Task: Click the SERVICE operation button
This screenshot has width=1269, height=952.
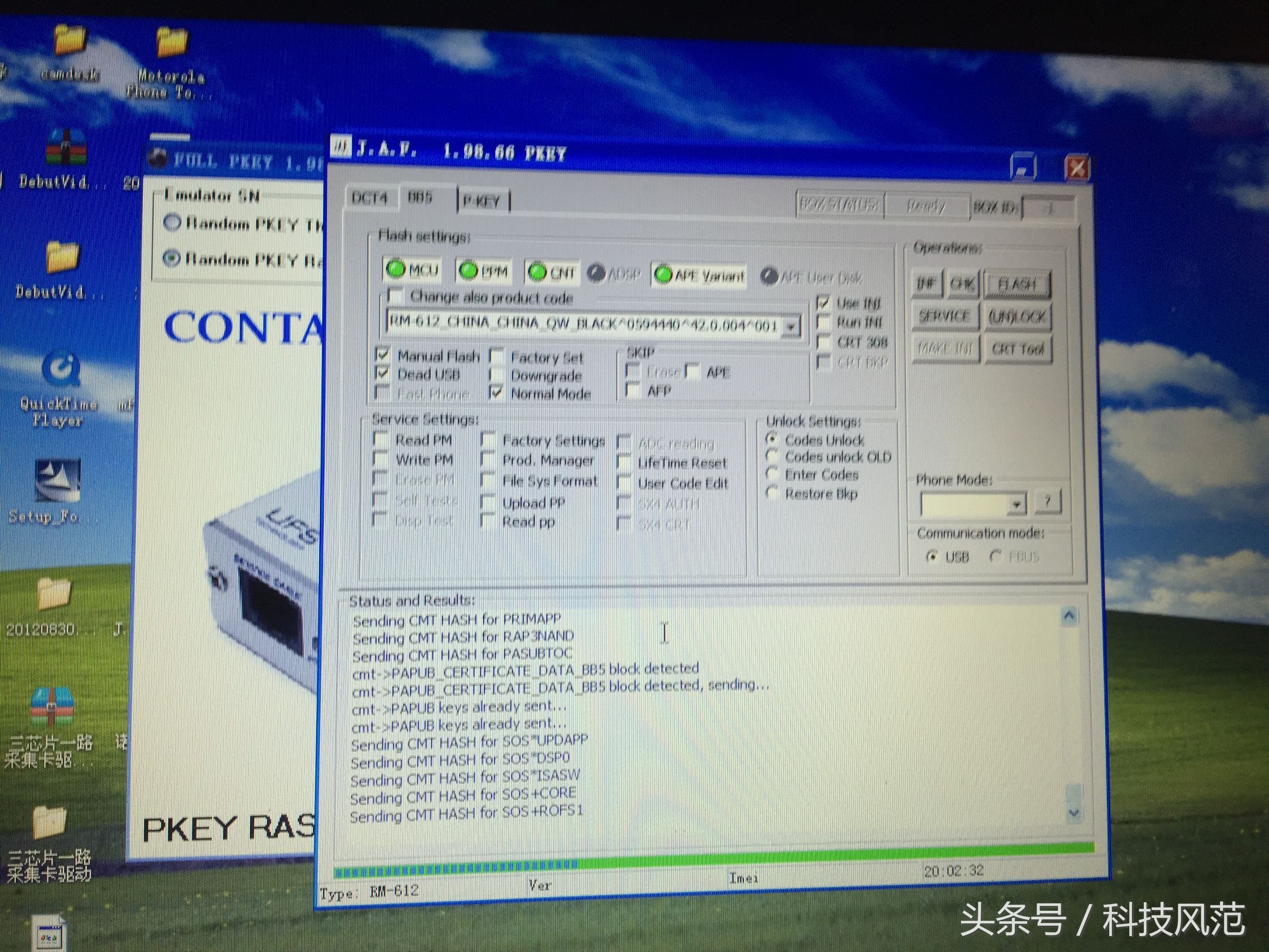Action: (944, 316)
